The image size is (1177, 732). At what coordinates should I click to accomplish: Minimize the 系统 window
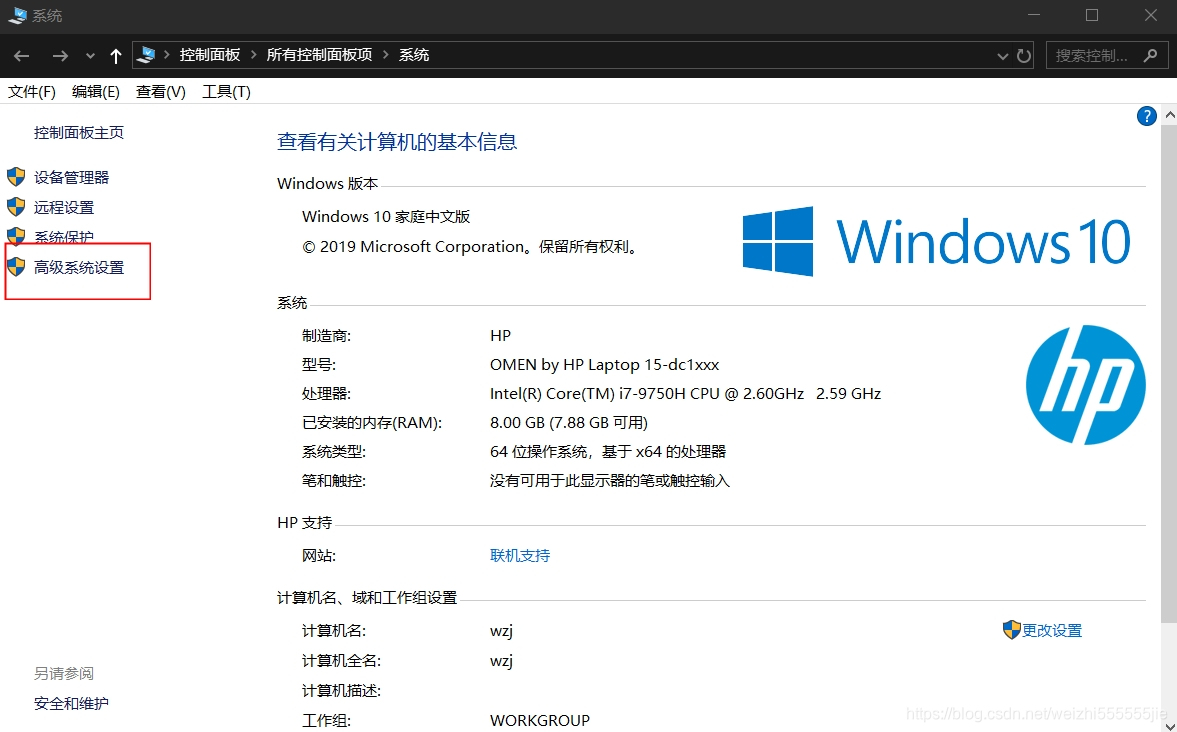pos(1034,15)
